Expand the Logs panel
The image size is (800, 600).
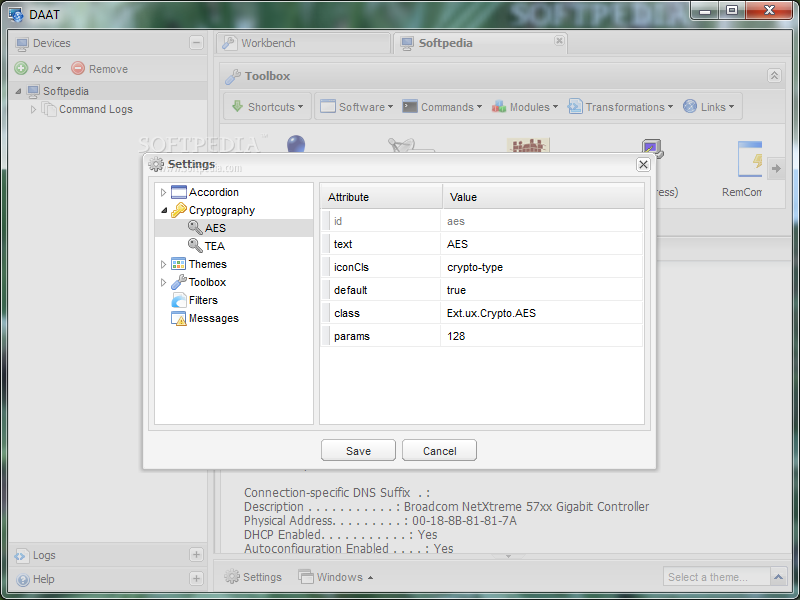coord(196,555)
